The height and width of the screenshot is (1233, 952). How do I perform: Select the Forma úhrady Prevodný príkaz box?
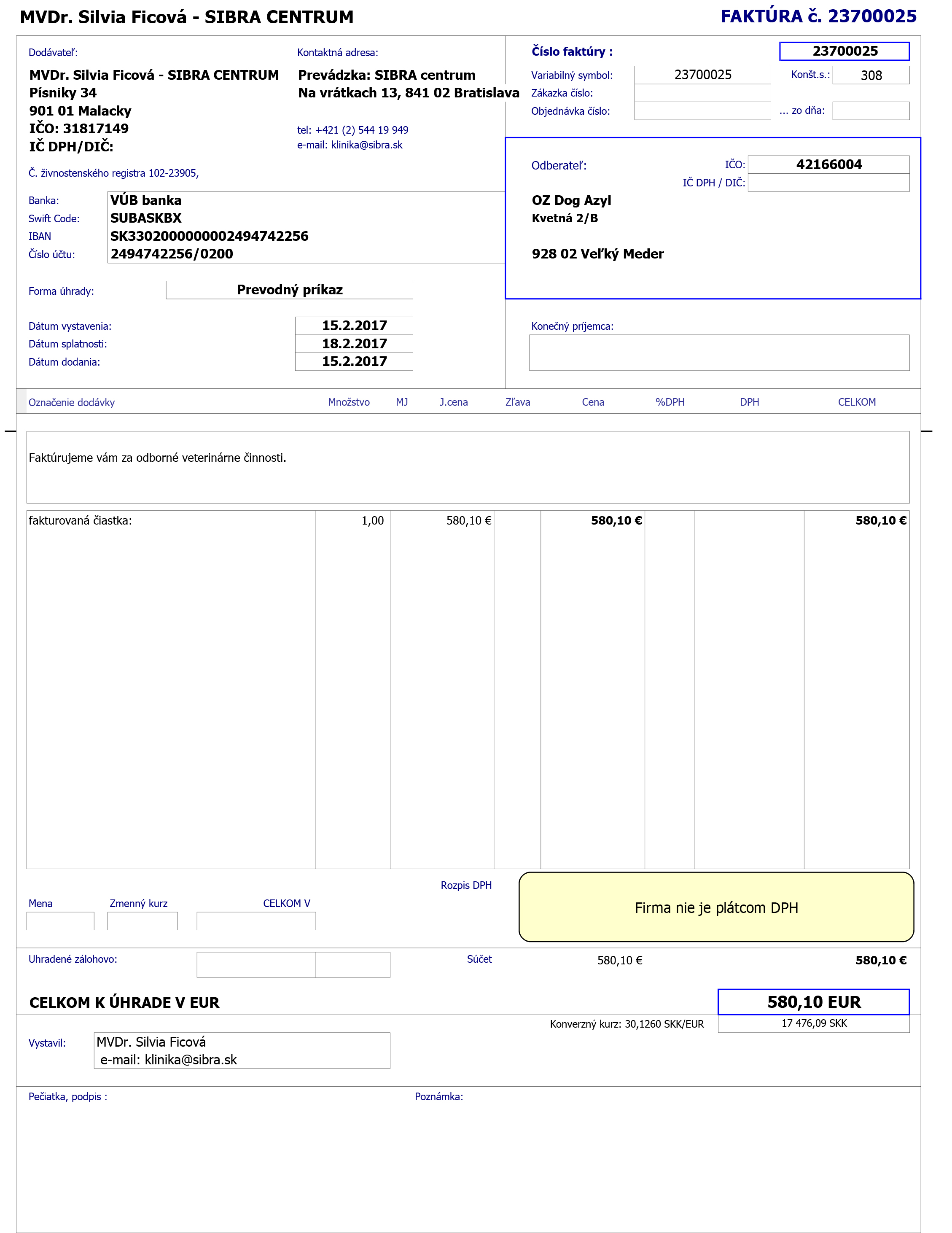(289, 290)
